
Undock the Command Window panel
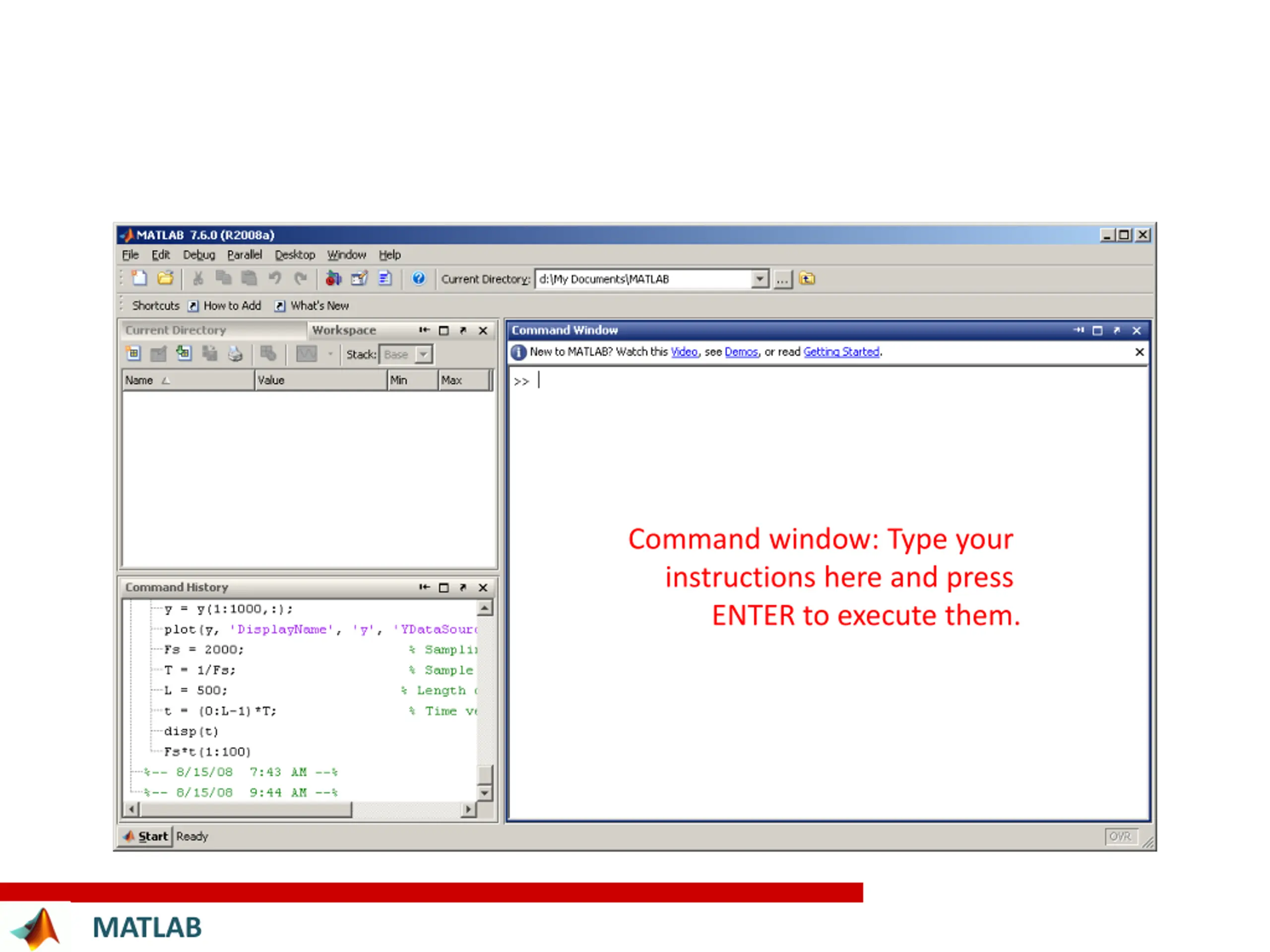pyautogui.click(x=1117, y=331)
